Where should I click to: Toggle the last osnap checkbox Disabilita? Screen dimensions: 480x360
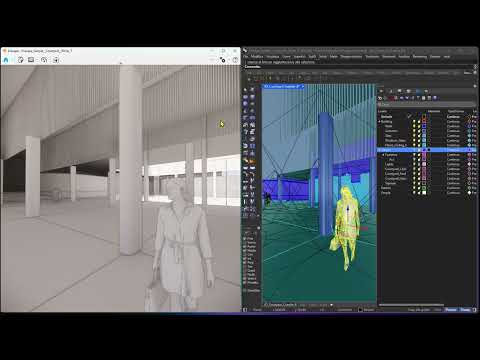pyautogui.click(x=245, y=290)
